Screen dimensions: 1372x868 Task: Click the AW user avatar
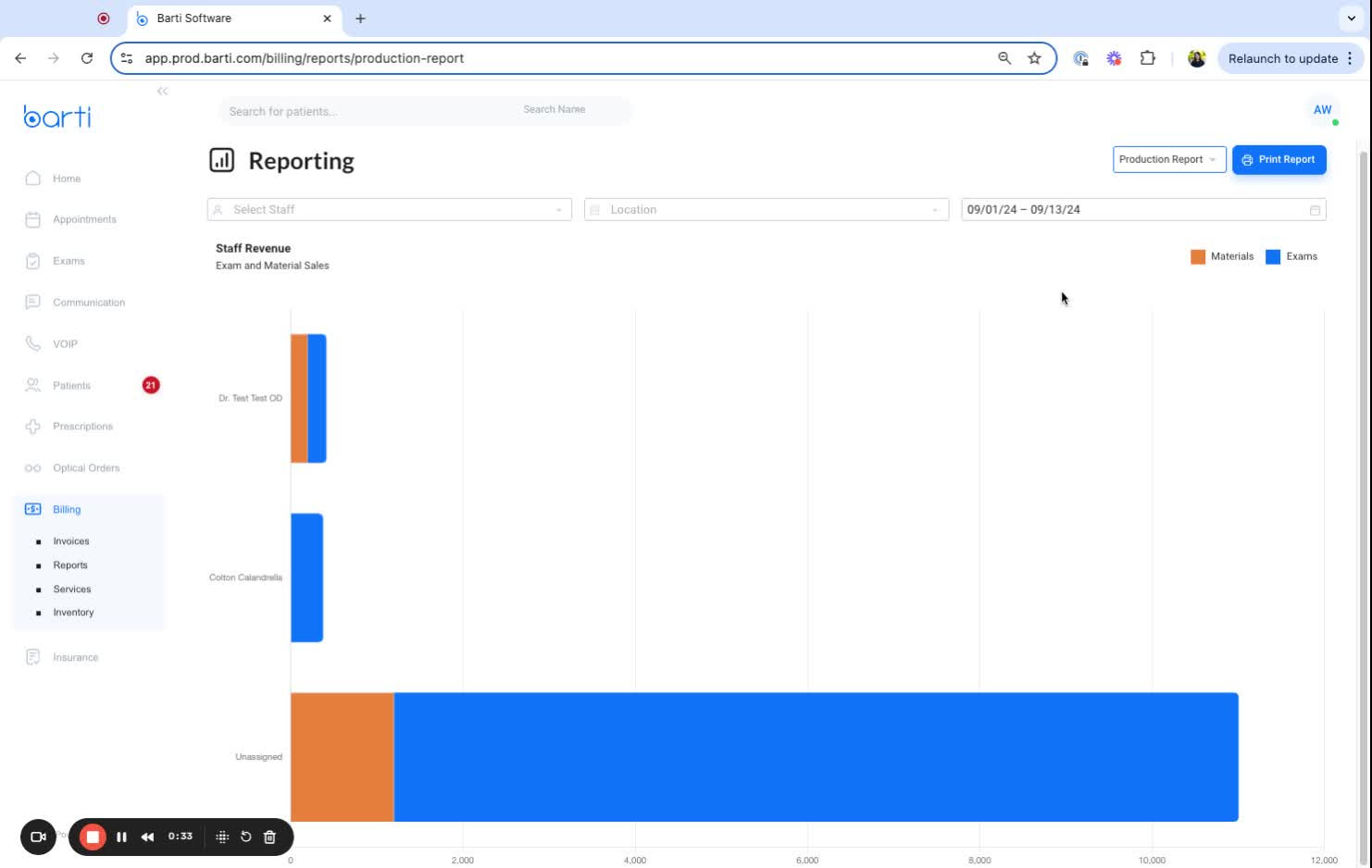(1322, 110)
